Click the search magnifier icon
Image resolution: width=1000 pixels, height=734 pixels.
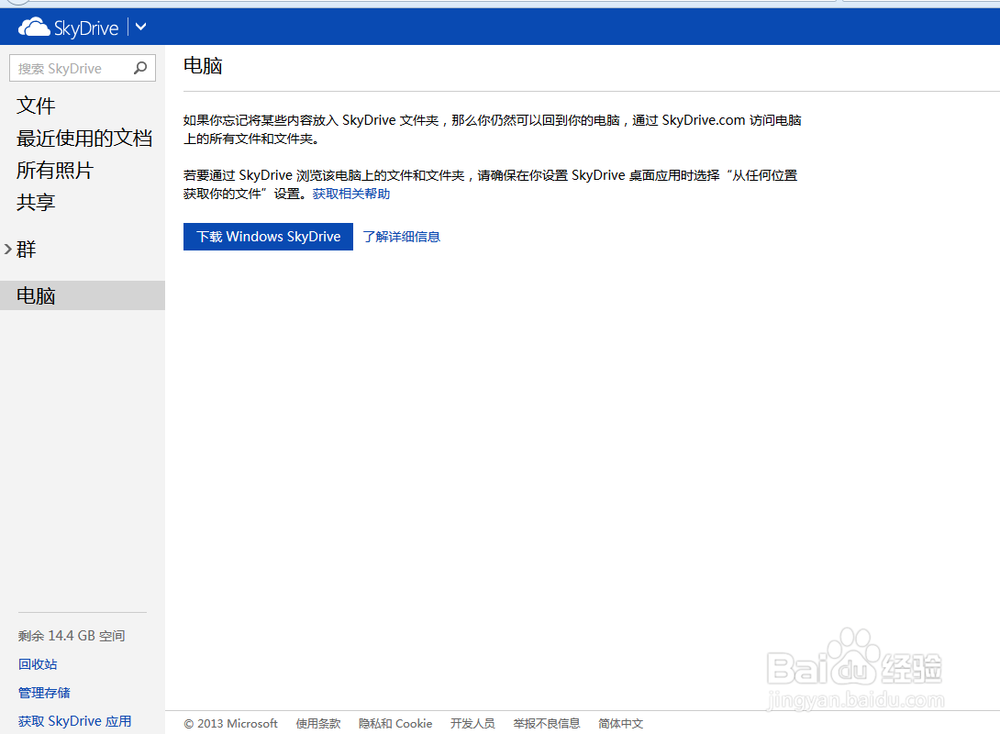click(141, 68)
